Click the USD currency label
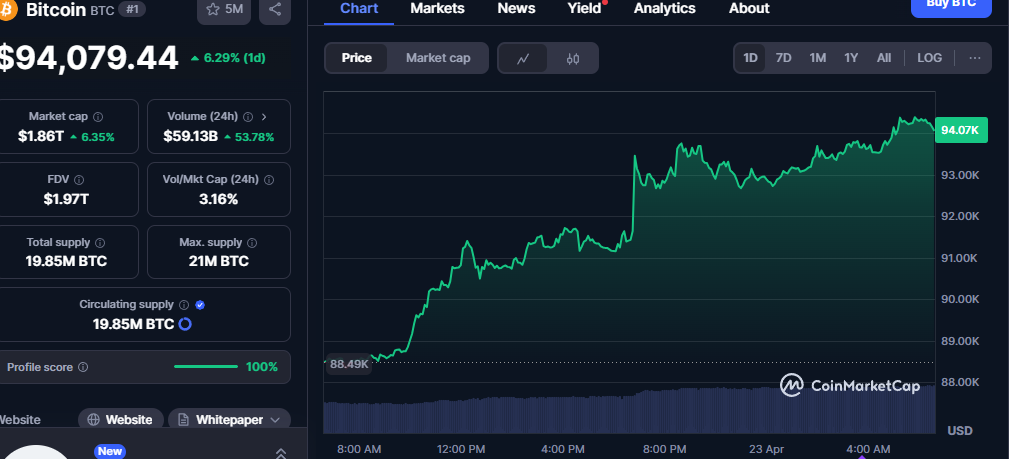Image resolution: width=1009 pixels, height=459 pixels. click(960, 430)
